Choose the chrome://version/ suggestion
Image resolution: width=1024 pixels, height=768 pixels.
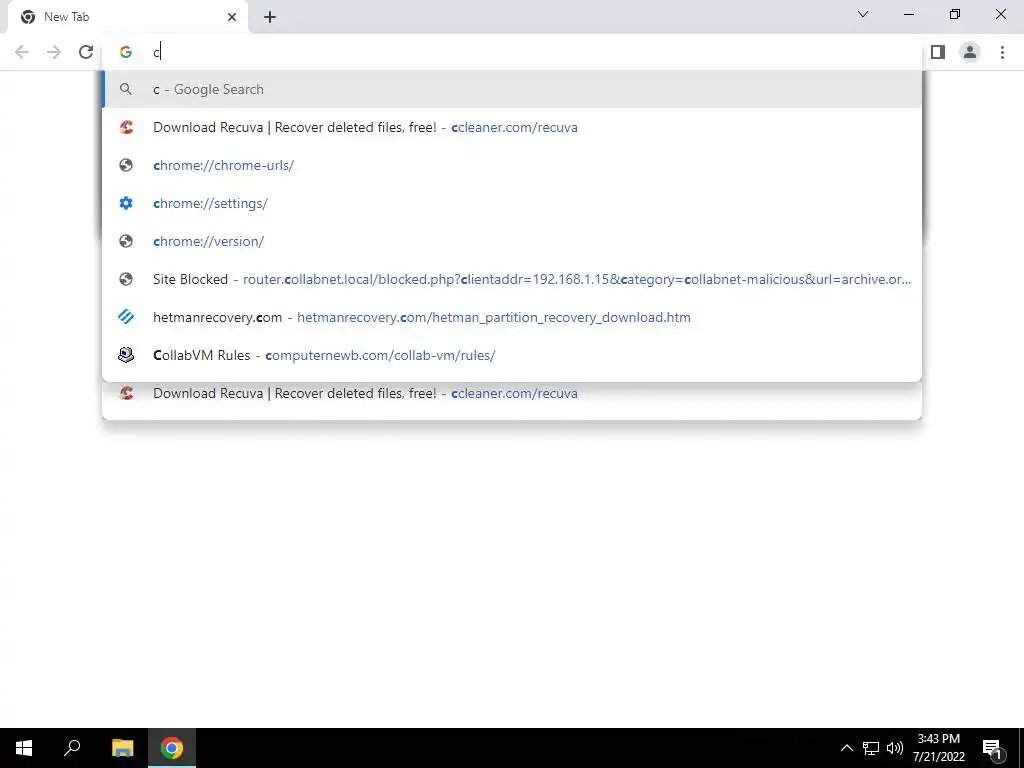tap(512, 241)
